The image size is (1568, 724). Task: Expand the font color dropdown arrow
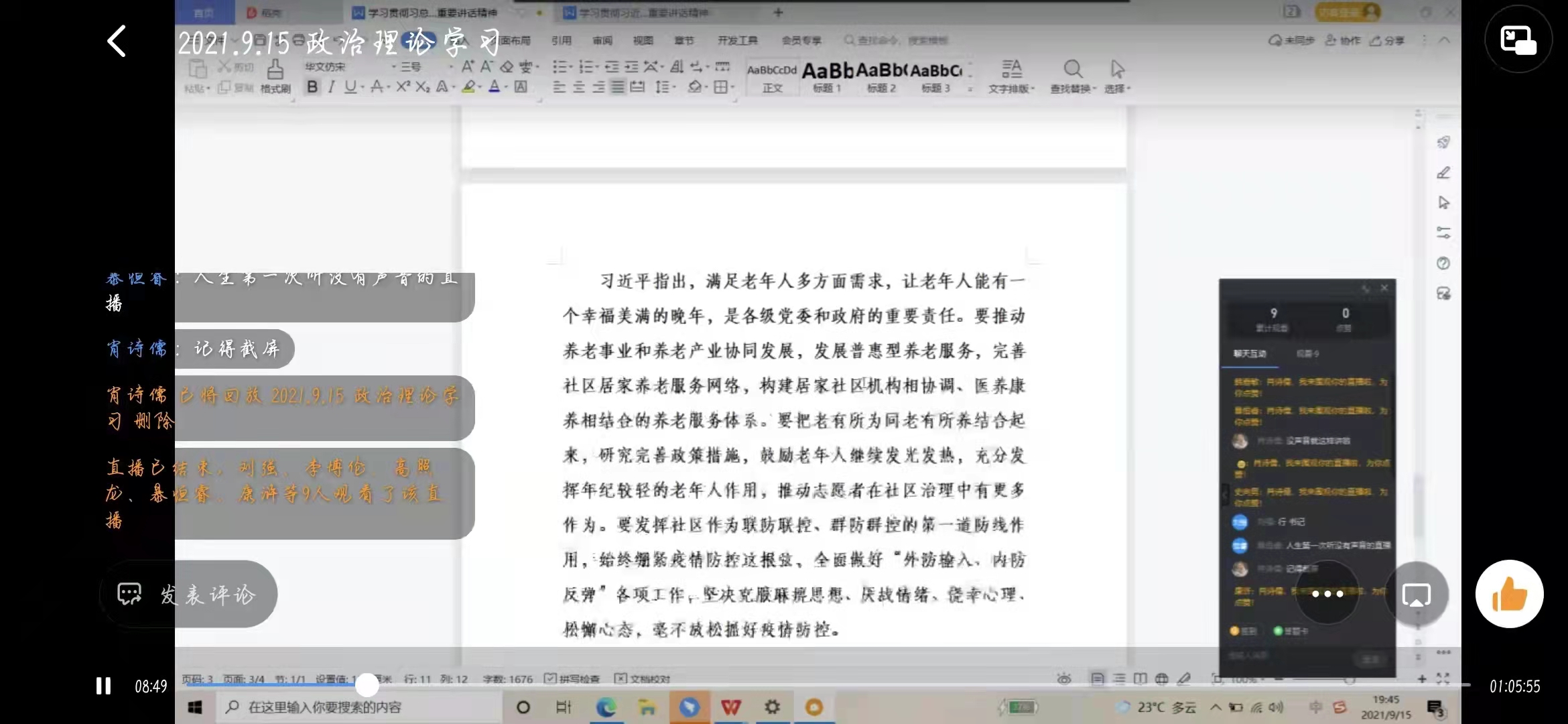(x=505, y=87)
